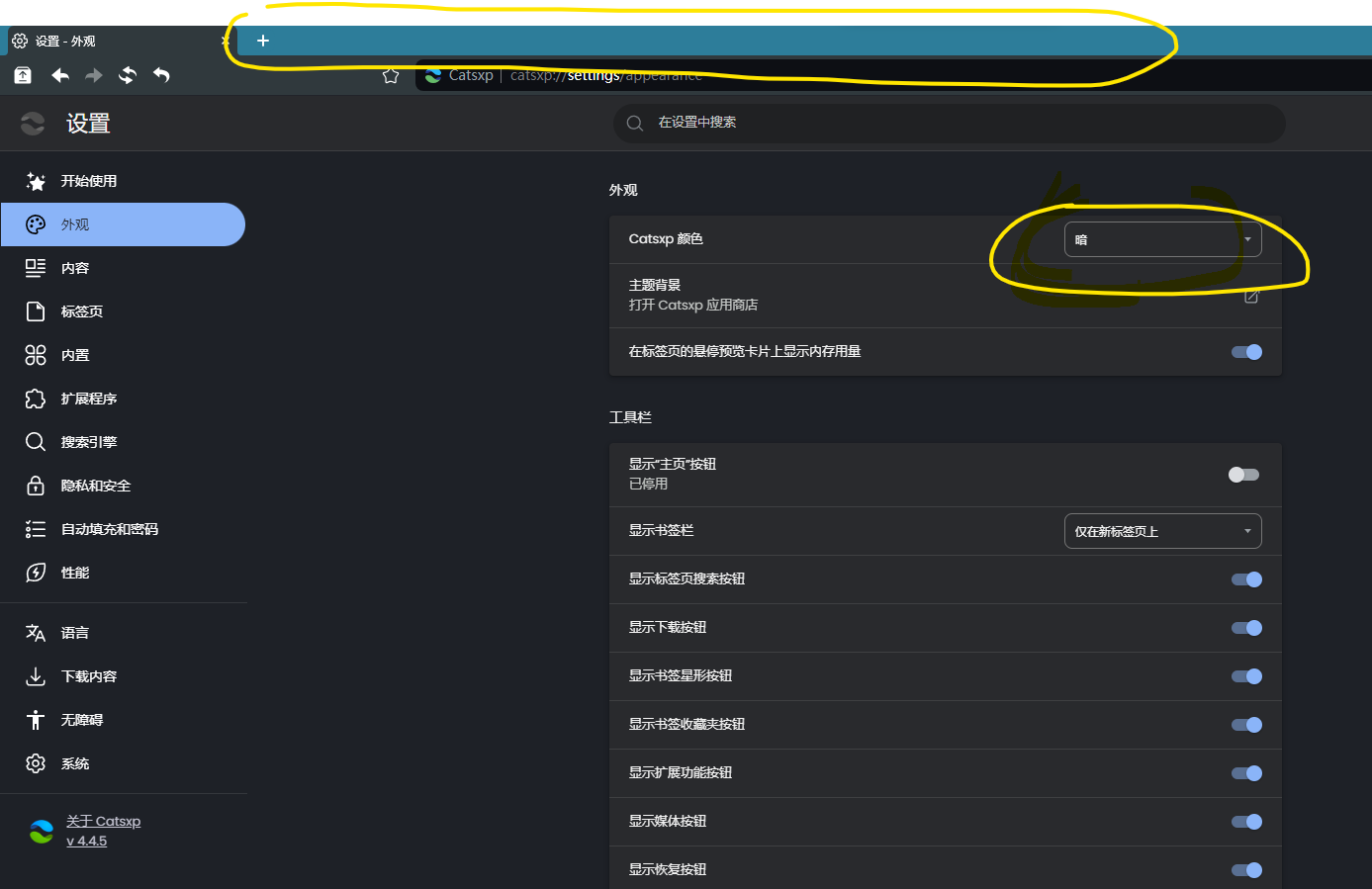Screen dimensions: 1372x889
Task: Click the save-to-box icon in toolbar
Action: click(x=23, y=75)
